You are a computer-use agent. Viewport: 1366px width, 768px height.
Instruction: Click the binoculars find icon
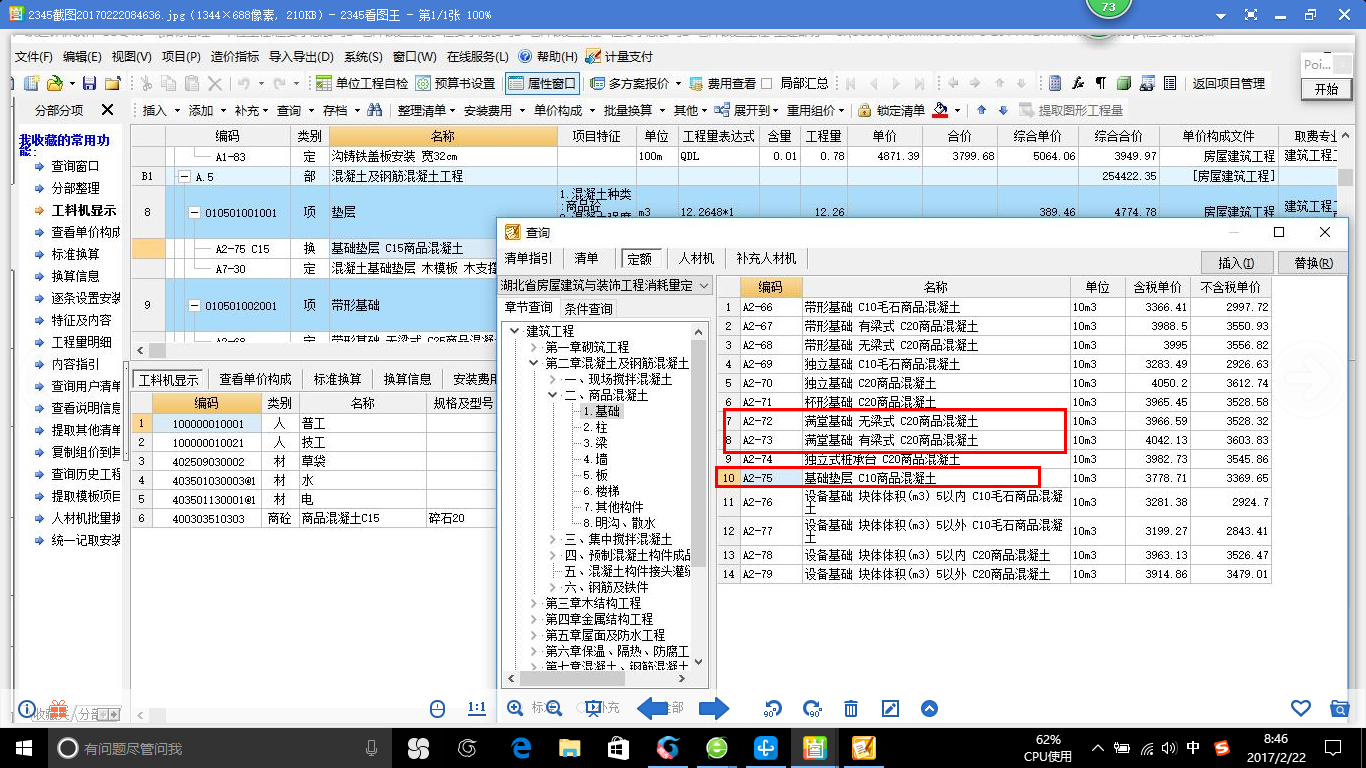click(374, 110)
